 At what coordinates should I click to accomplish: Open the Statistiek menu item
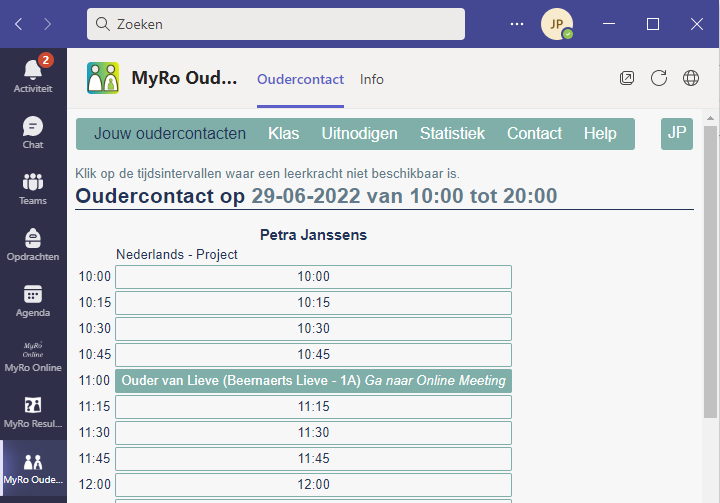coord(452,134)
